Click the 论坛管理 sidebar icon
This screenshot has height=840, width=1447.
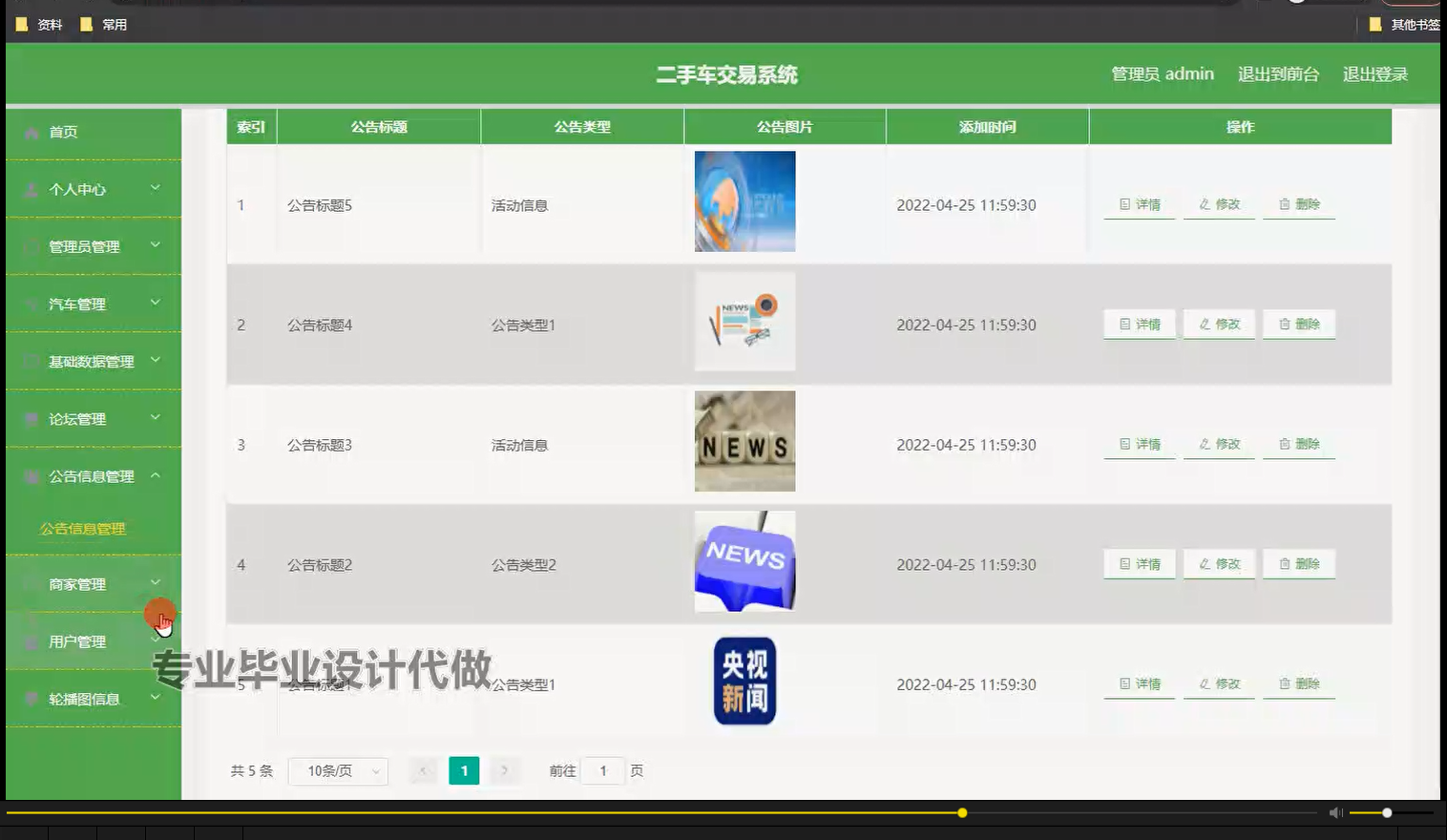coord(30,418)
